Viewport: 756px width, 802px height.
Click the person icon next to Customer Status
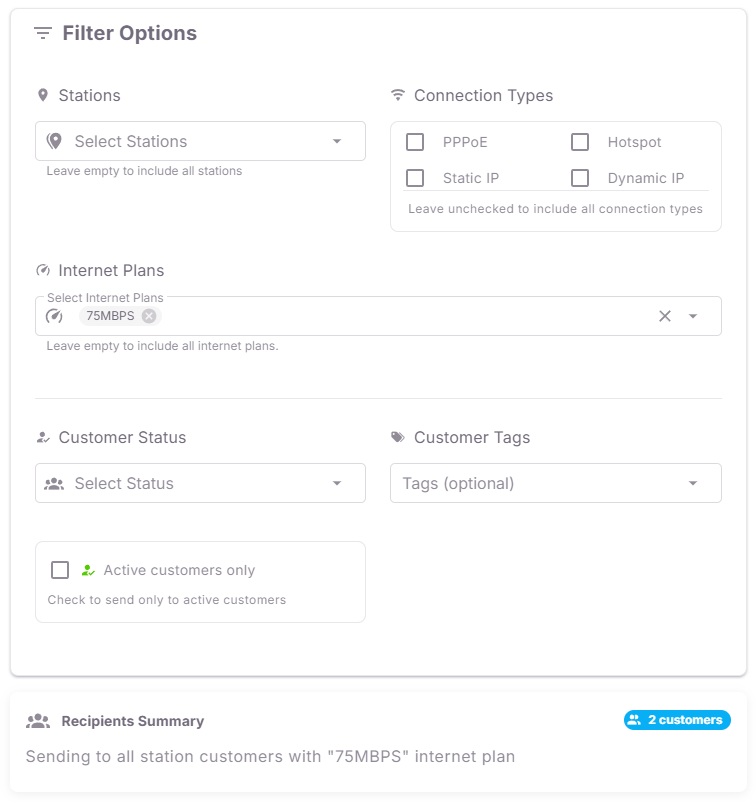click(x=42, y=438)
